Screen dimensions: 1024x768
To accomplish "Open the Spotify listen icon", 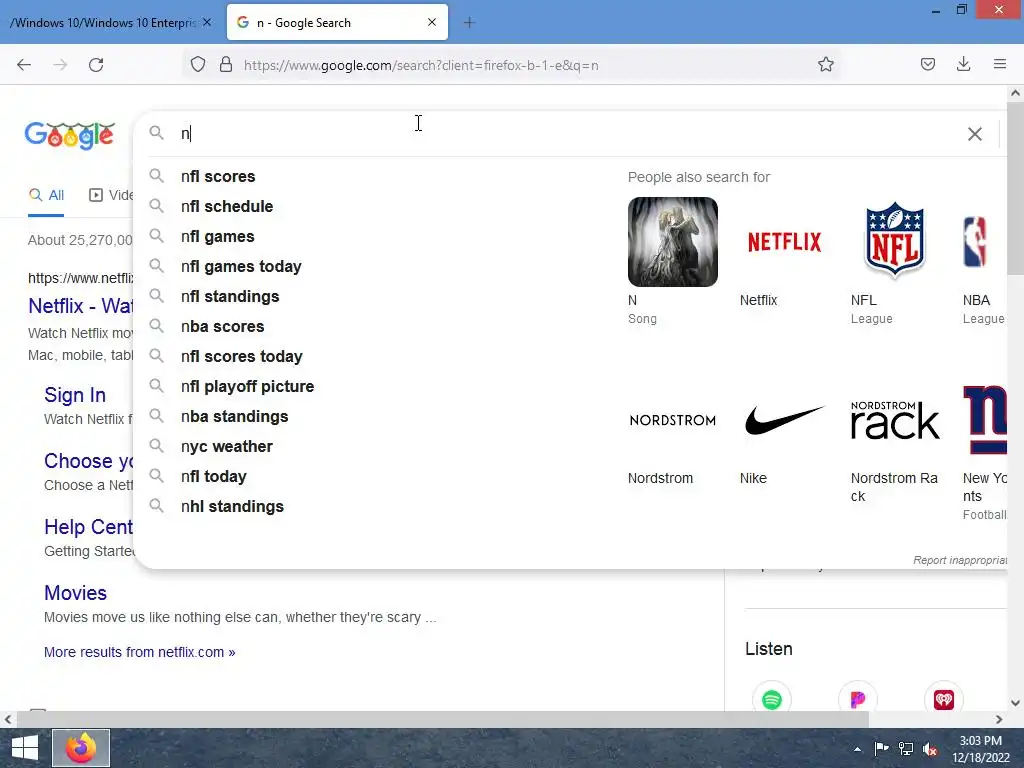I will pyautogui.click(x=772, y=699).
